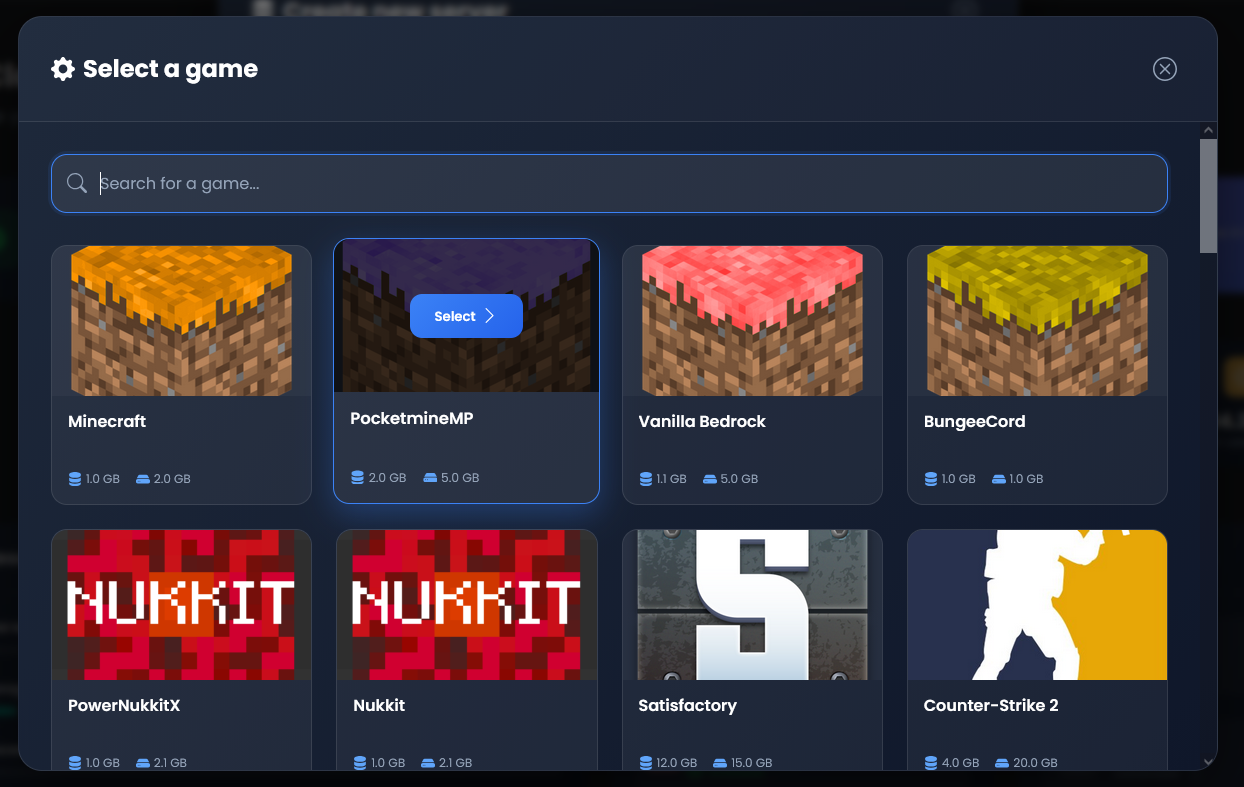Screen dimensions: 1244x787
Task: Click the magnifying glass search icon
Action: coord(77,183)
